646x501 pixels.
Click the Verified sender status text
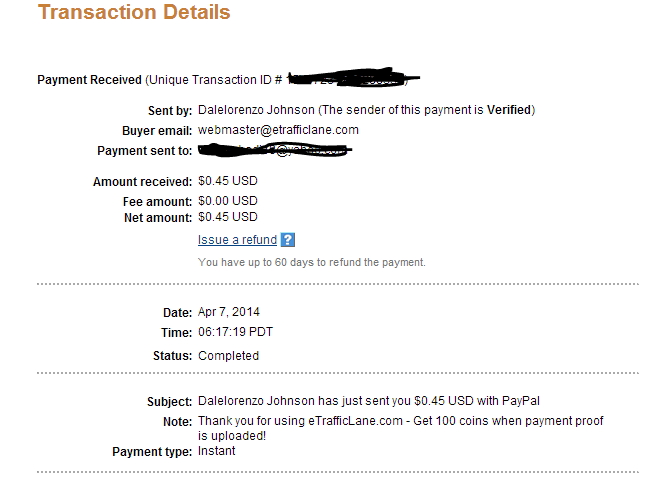pyautogui.click(x=509, y=110)
